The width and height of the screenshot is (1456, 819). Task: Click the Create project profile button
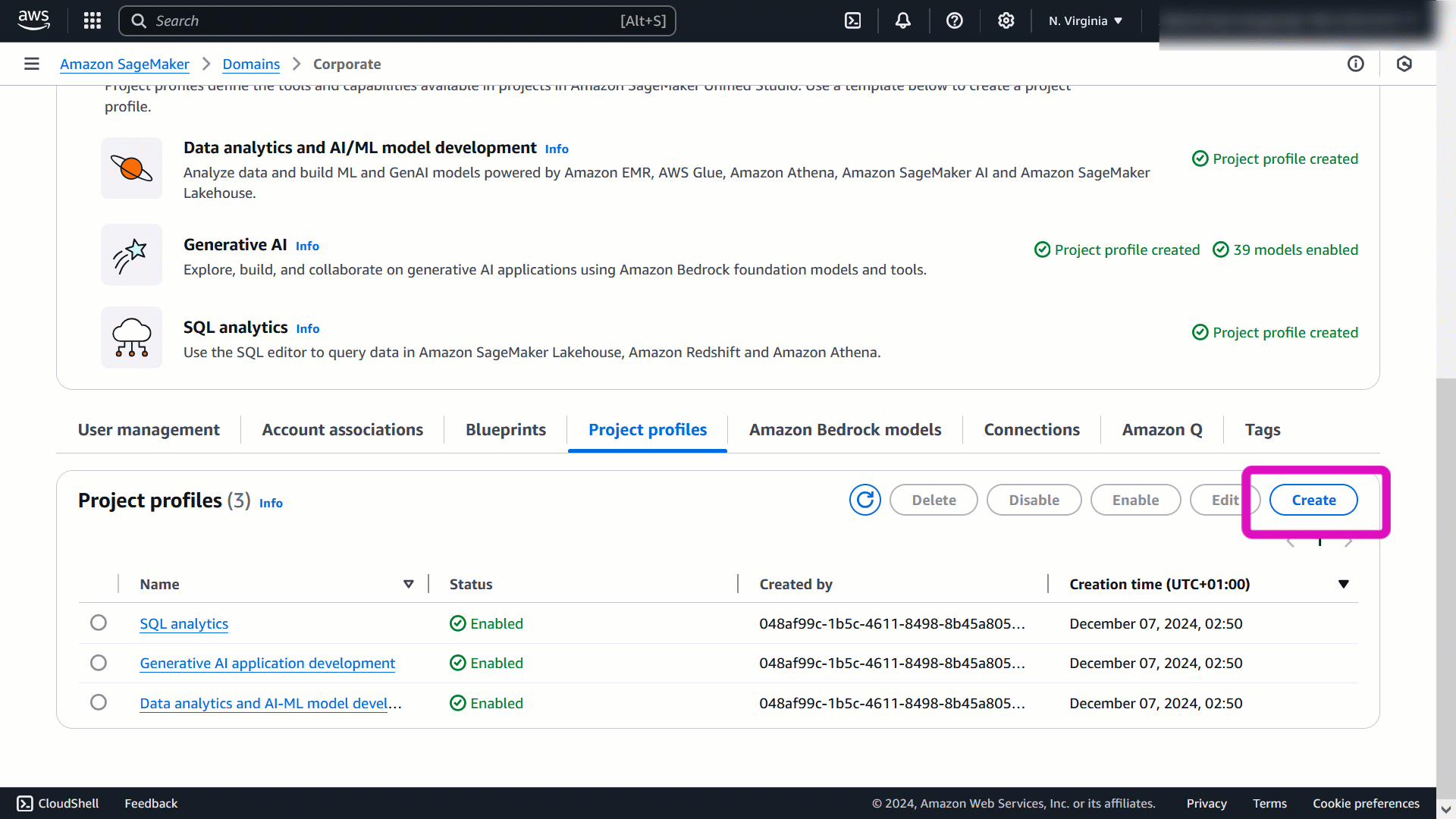pyautogui.click(x=1313, y=500)
